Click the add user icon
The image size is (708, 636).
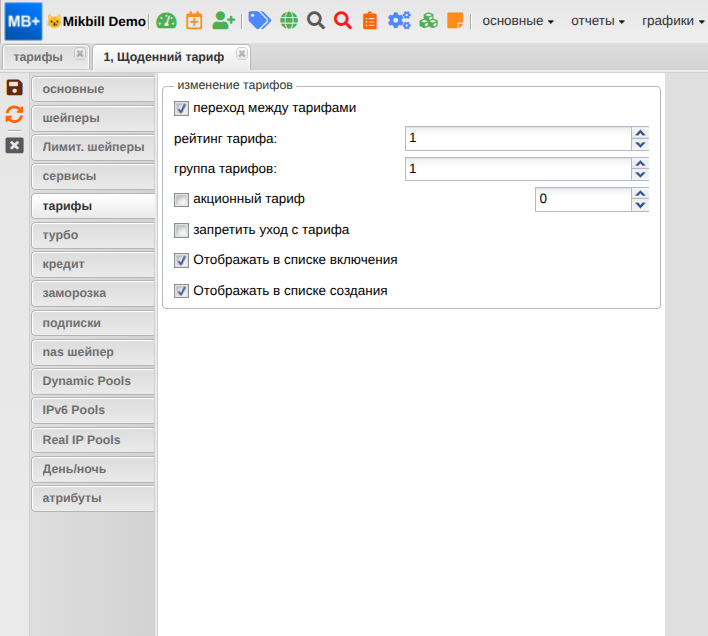223,20
